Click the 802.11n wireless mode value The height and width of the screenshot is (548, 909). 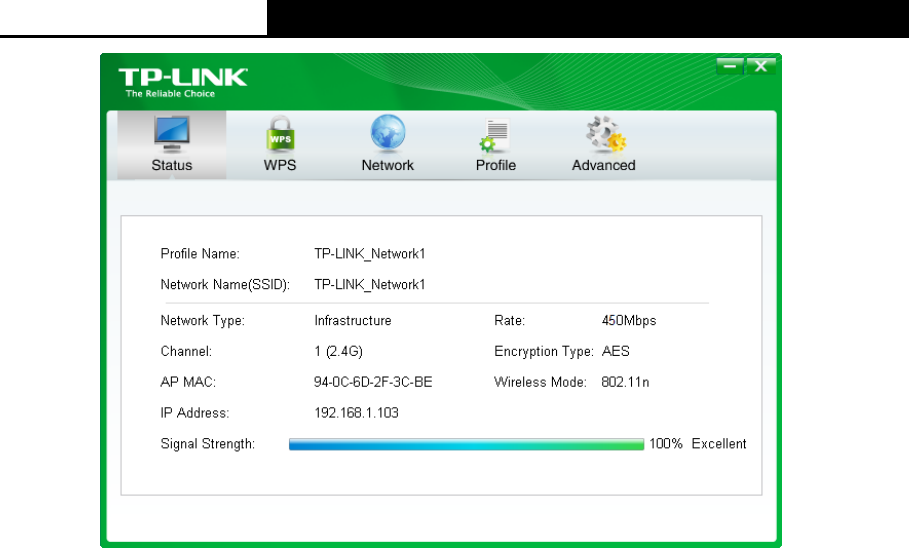(x=625, y=382)
